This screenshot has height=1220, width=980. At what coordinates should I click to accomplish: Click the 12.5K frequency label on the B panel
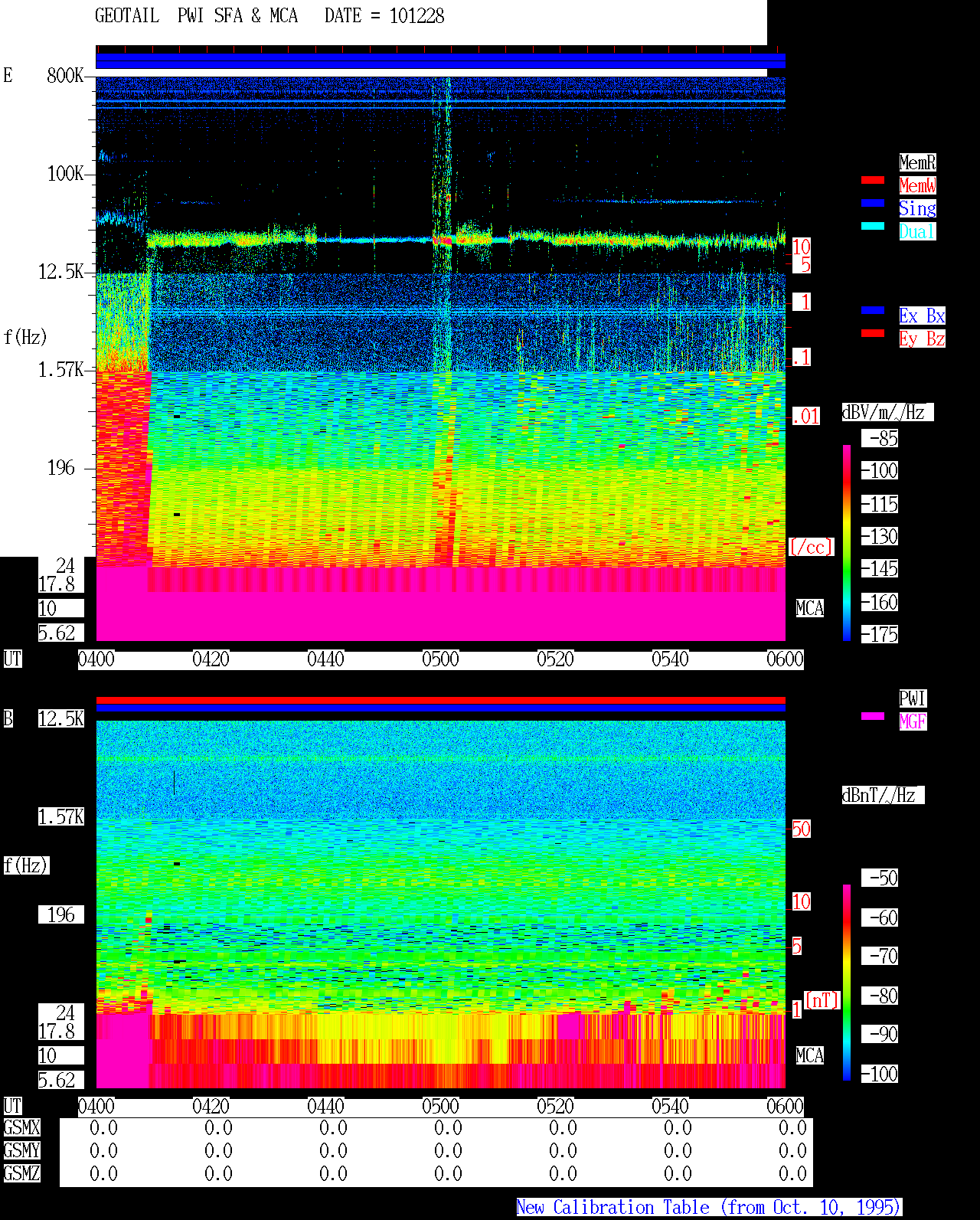61,718
